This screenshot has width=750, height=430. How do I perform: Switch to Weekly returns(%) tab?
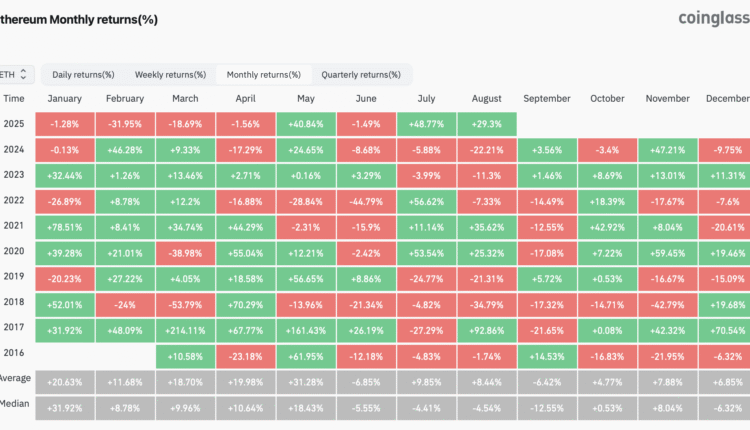[x=170, y=74]
